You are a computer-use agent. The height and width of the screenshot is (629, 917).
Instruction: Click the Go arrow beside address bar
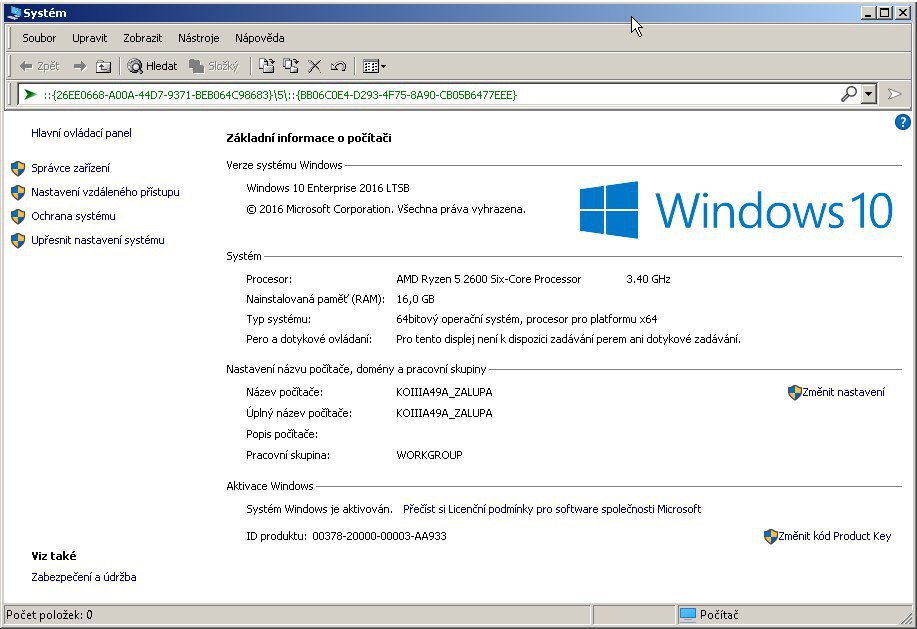894,94
